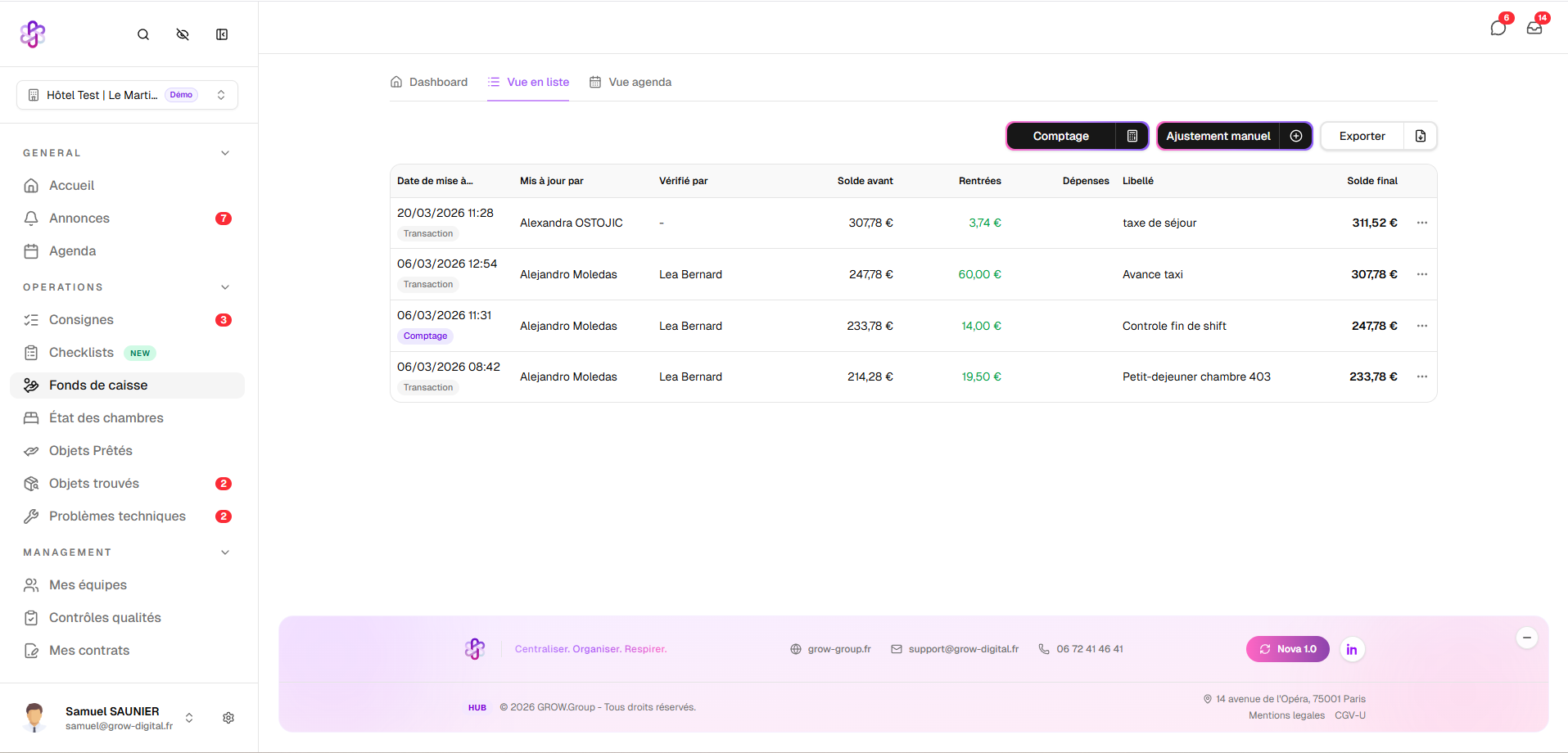Click the Comptage button
Viewport: 1568px width, 753px height.
click(x=1060, y=136)
